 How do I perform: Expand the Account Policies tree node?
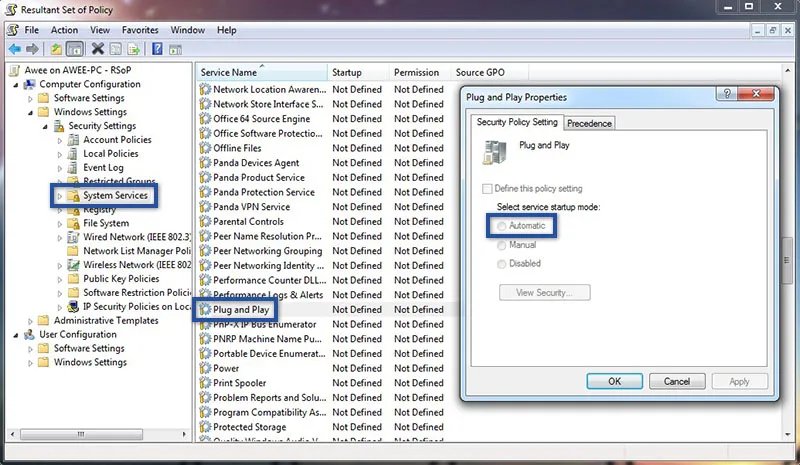click(60, 140)
